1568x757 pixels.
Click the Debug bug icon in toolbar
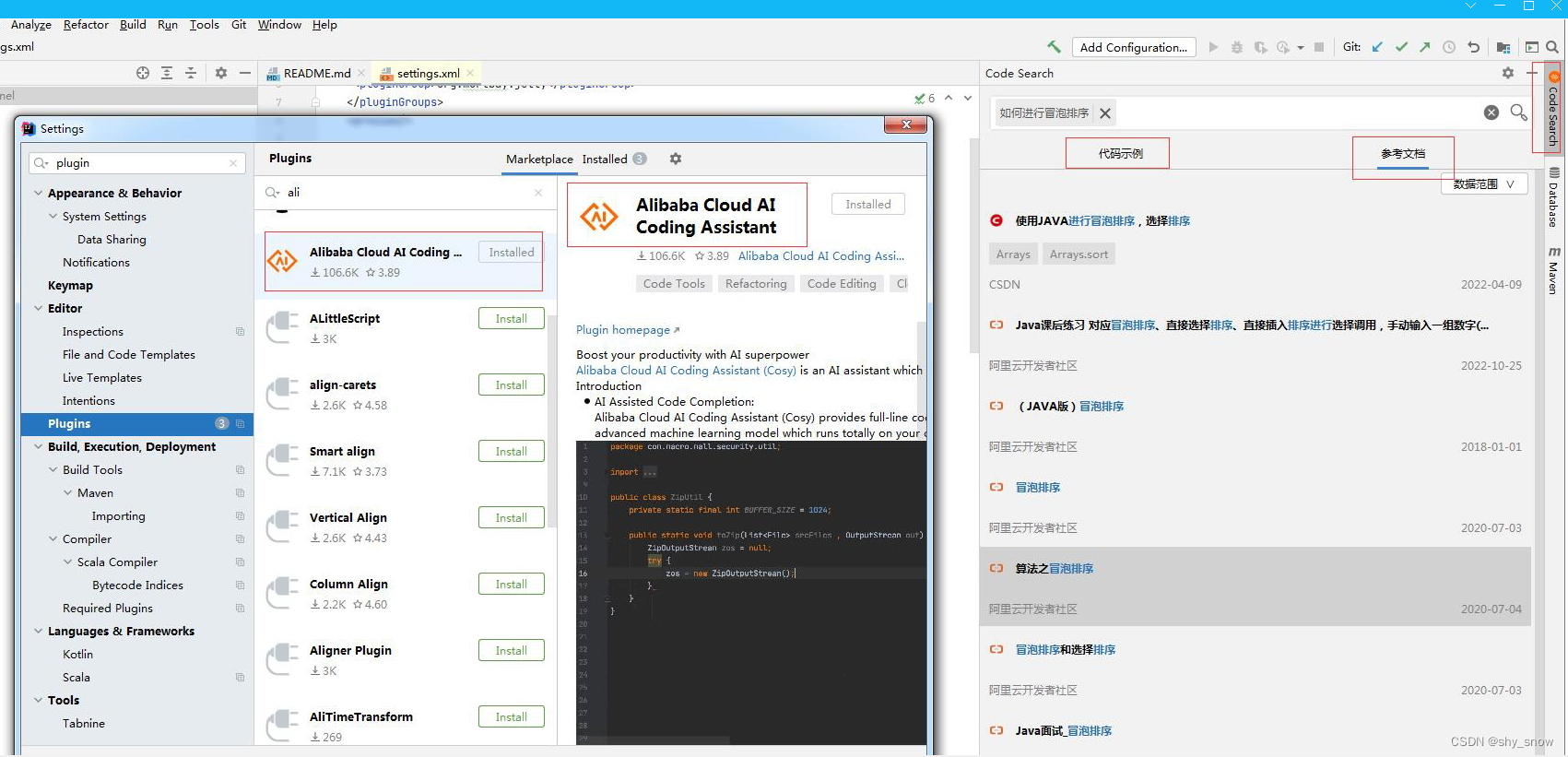click(1237, 47)
